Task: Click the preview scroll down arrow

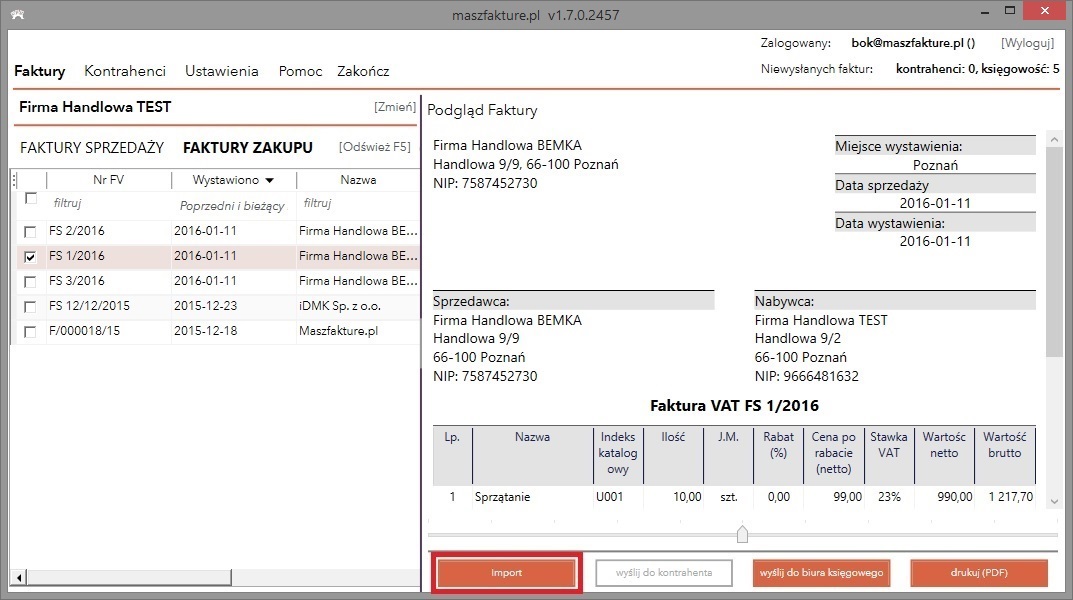Action: (1054, 501)
